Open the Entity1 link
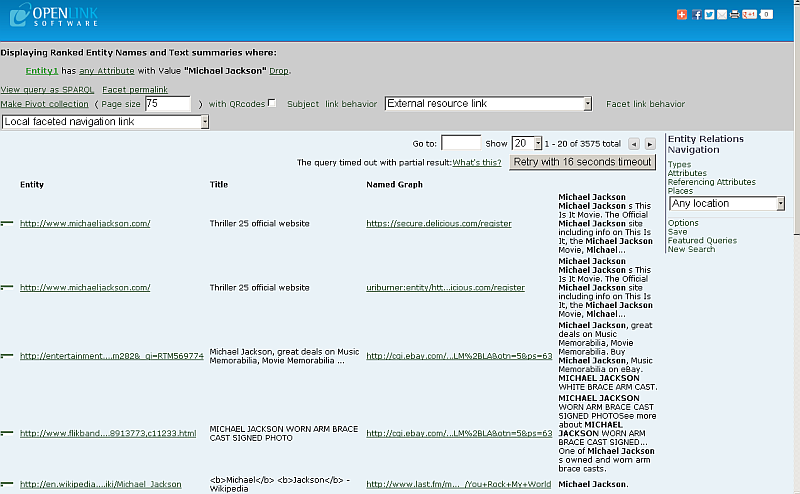Viewport: 800px width, 494px height. (42, 71)
